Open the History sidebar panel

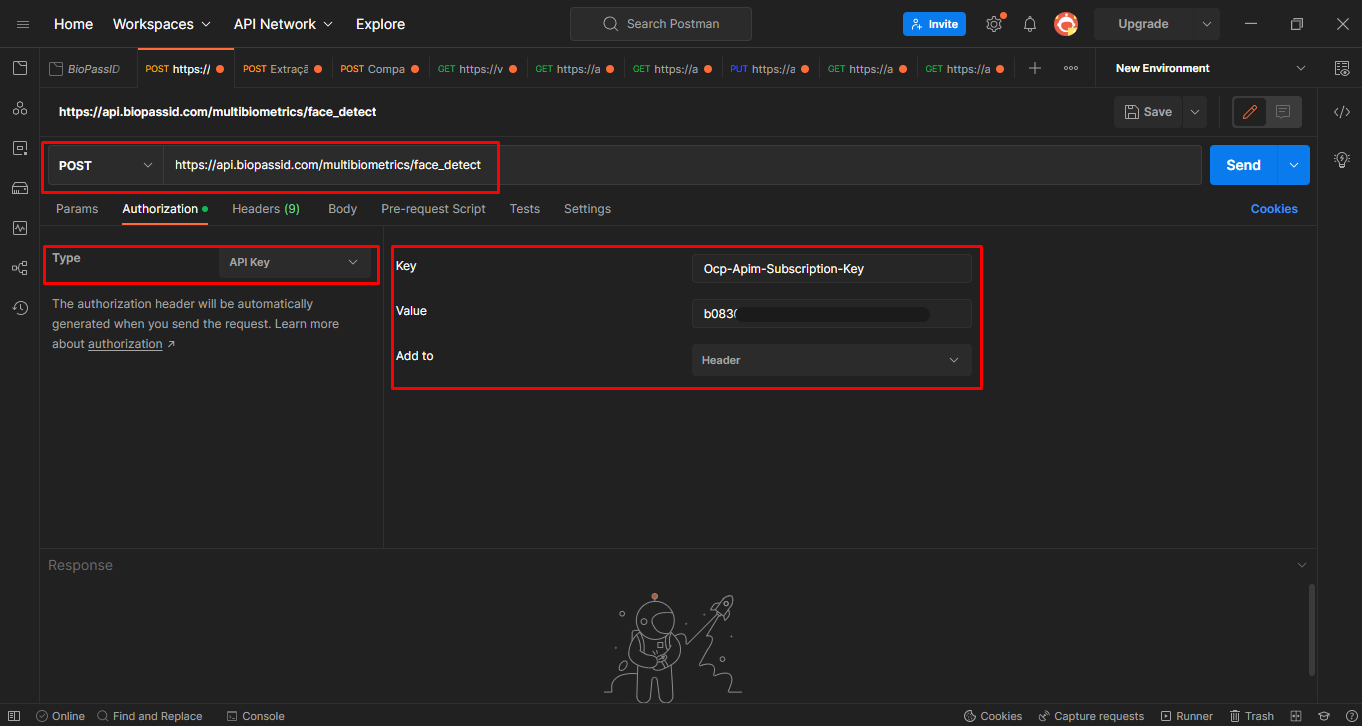[x=20, y=308]
